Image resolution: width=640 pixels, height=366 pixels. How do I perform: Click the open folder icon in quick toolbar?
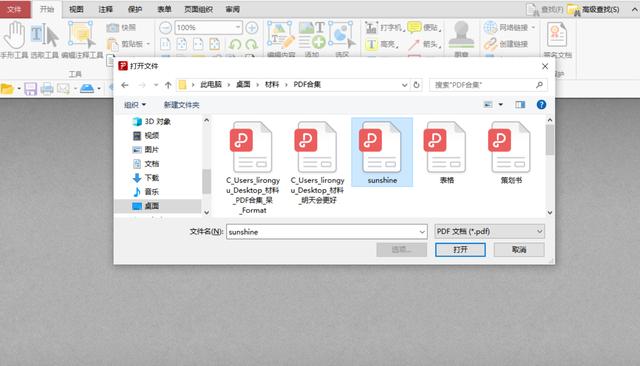coord(7,89)
